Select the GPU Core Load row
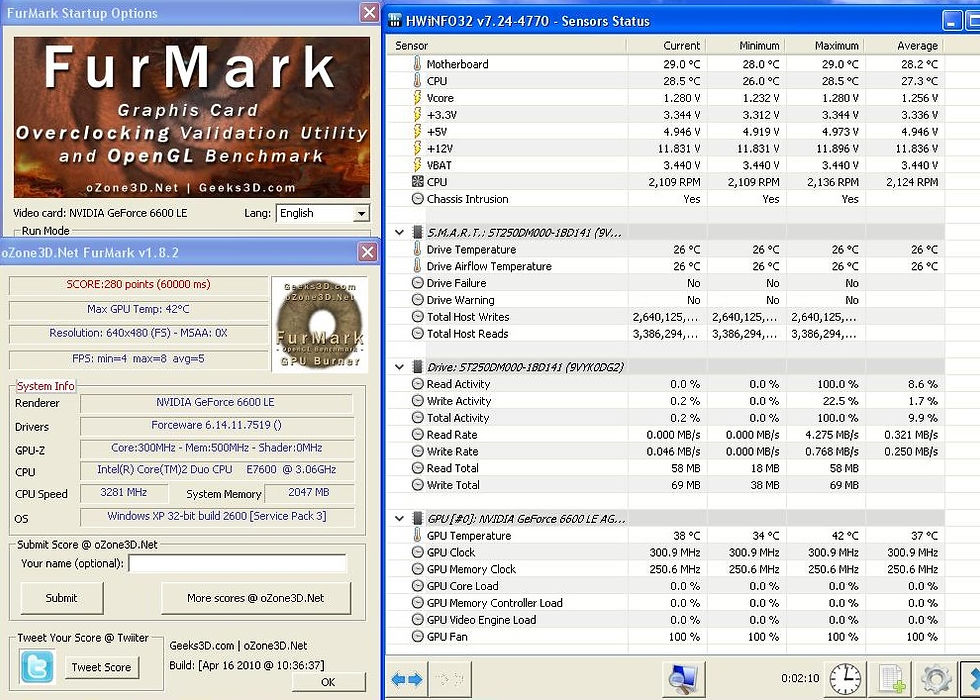Viewport: 980px width, 700px height. 665,586
